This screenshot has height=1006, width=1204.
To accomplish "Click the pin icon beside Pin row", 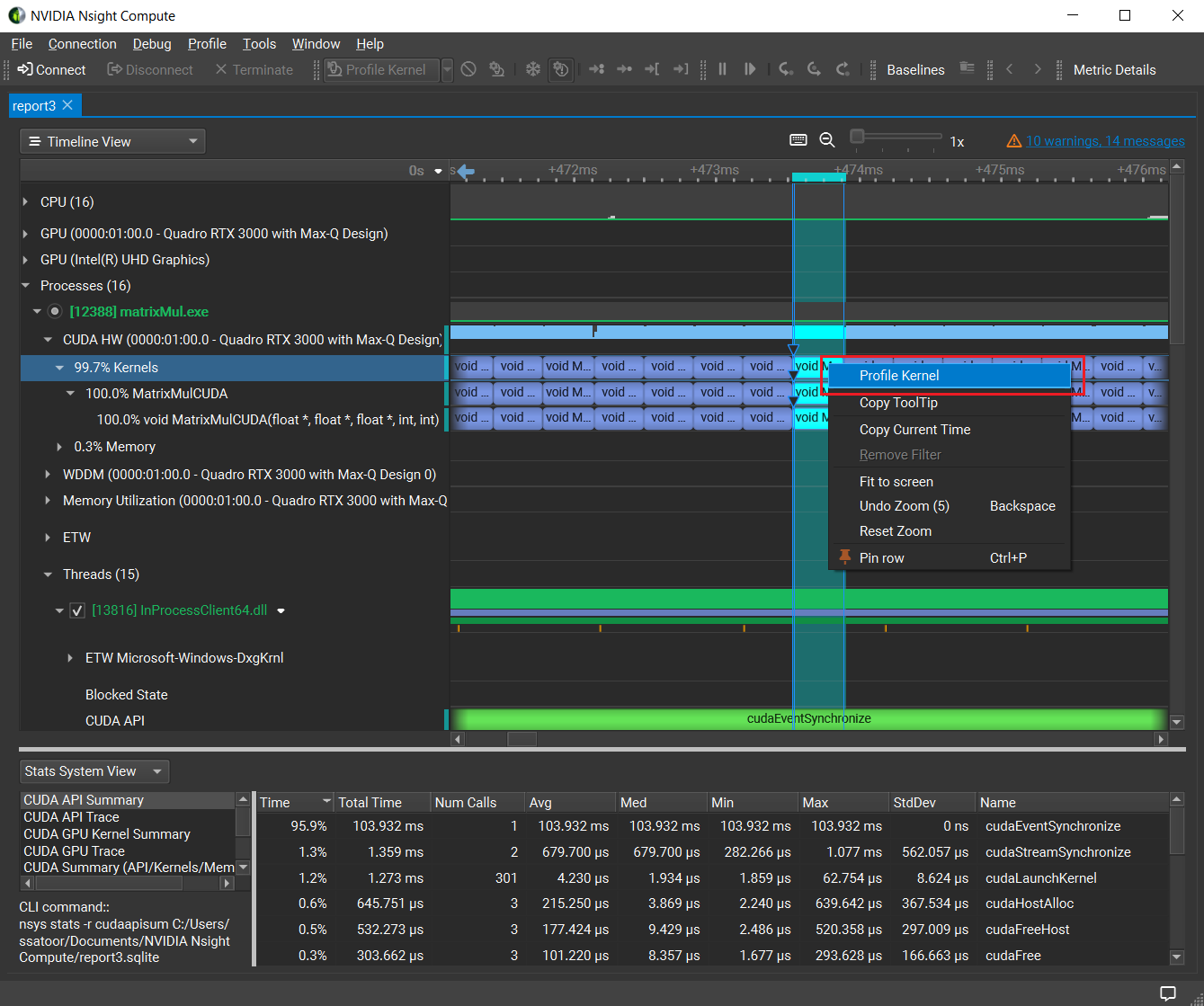I will pyautogui.click(x=844, y=557).
